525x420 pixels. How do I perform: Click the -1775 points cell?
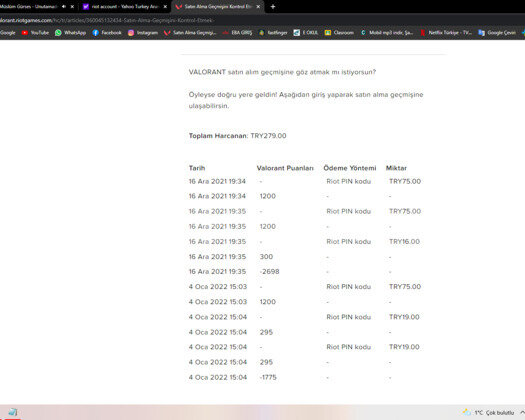(268, 377)
